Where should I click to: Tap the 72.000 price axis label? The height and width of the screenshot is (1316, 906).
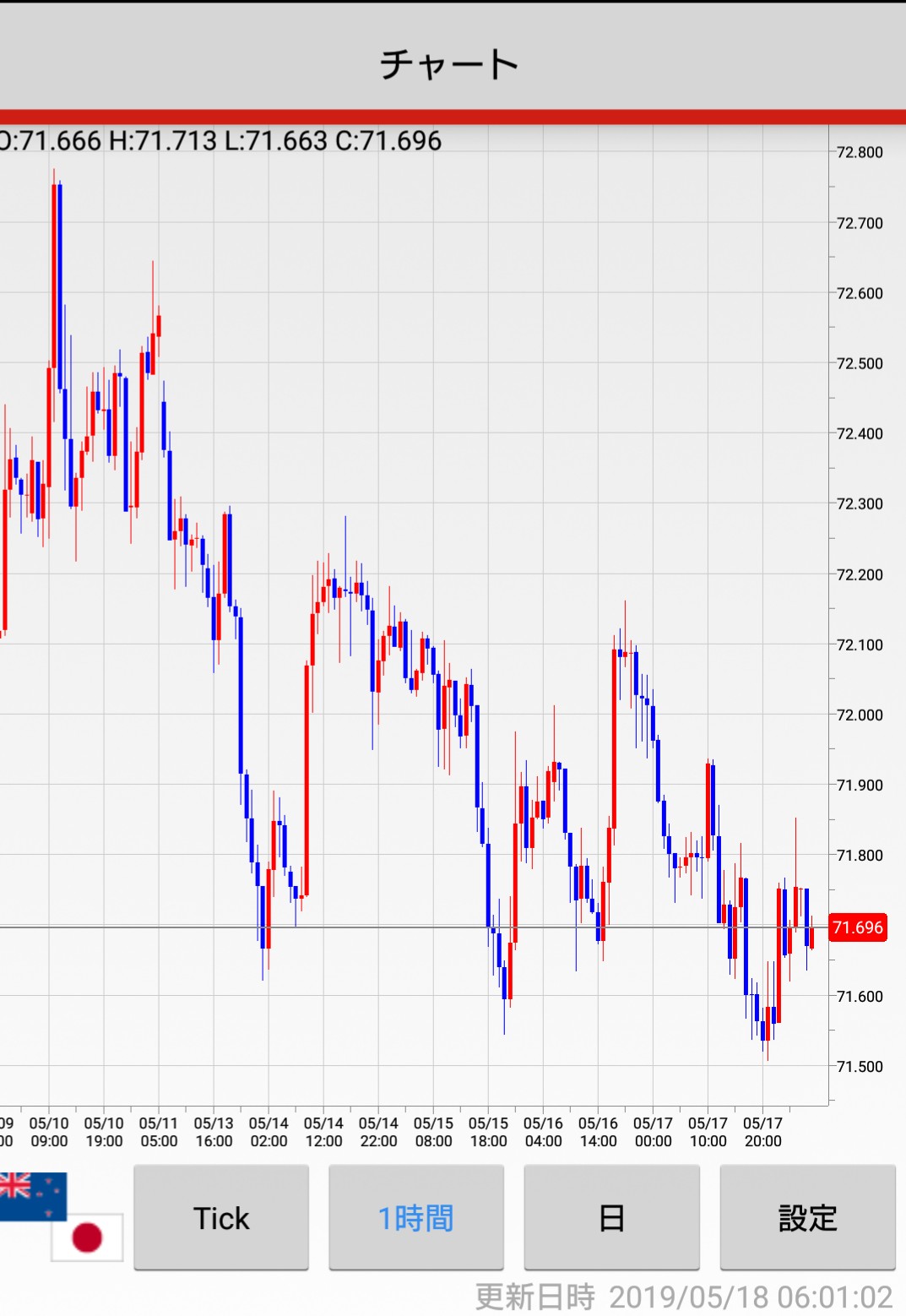click(x=860, y=715)
